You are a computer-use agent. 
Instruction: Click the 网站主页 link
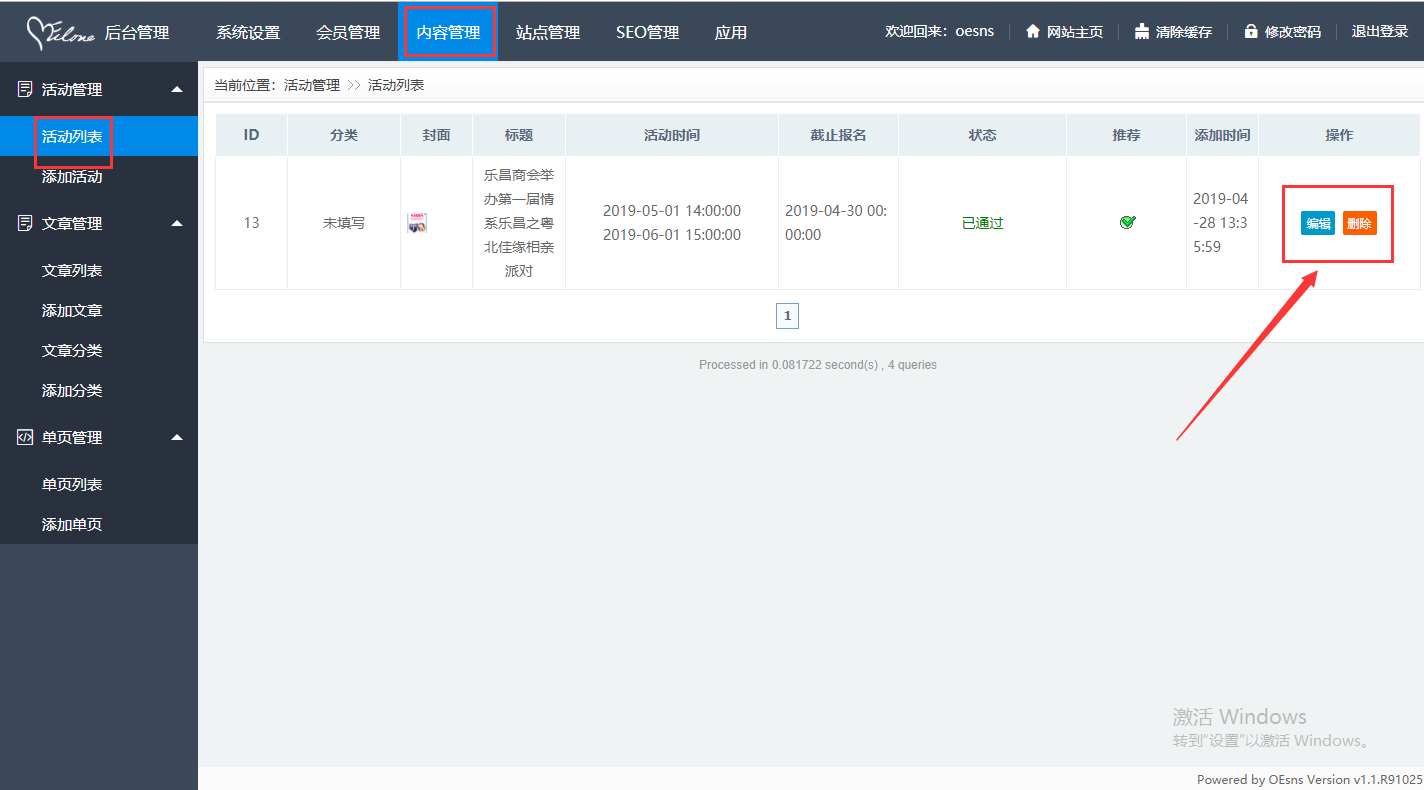click(x=1075, y=32)
